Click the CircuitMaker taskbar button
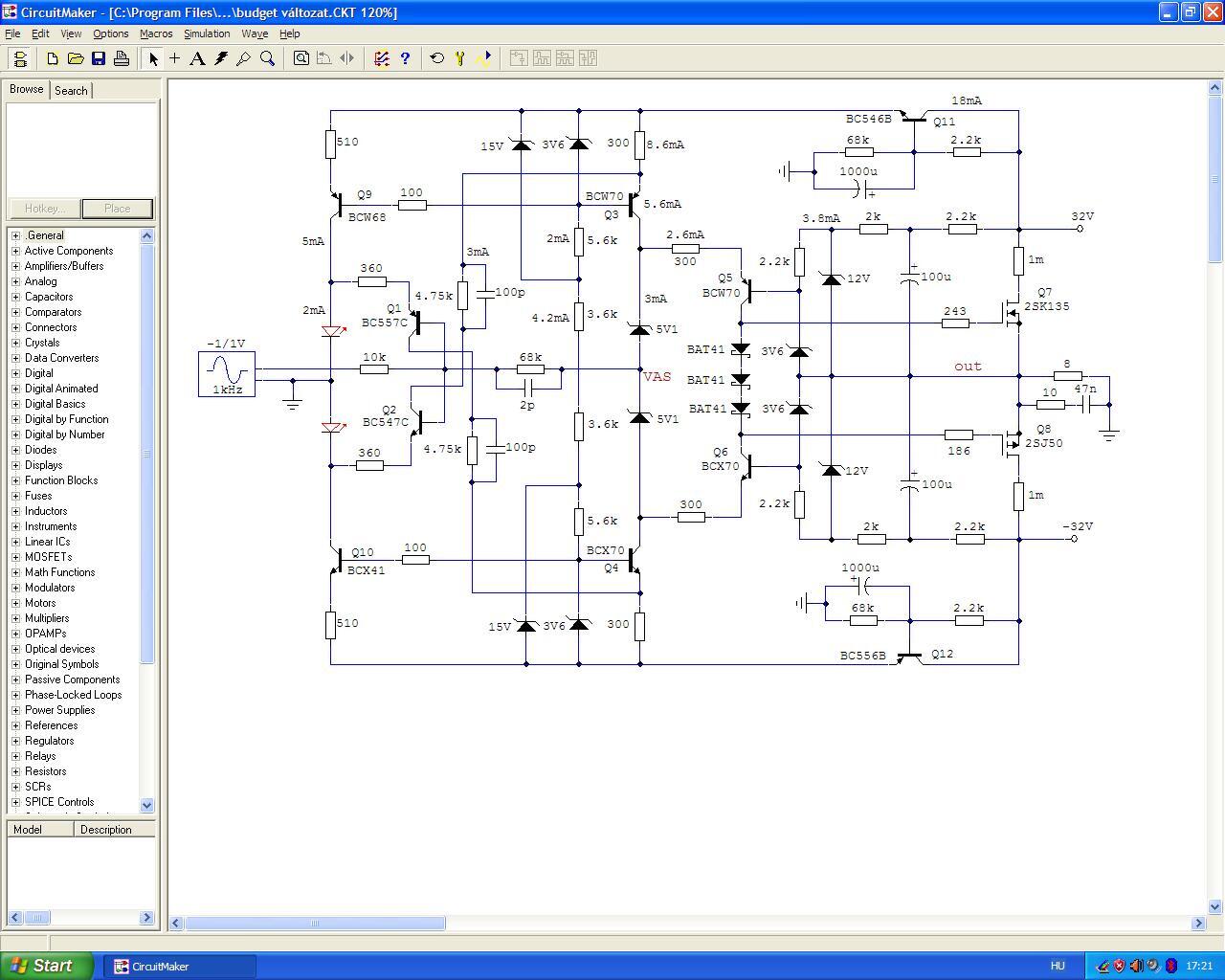The image size is (1225, 980). click(178, 967)
